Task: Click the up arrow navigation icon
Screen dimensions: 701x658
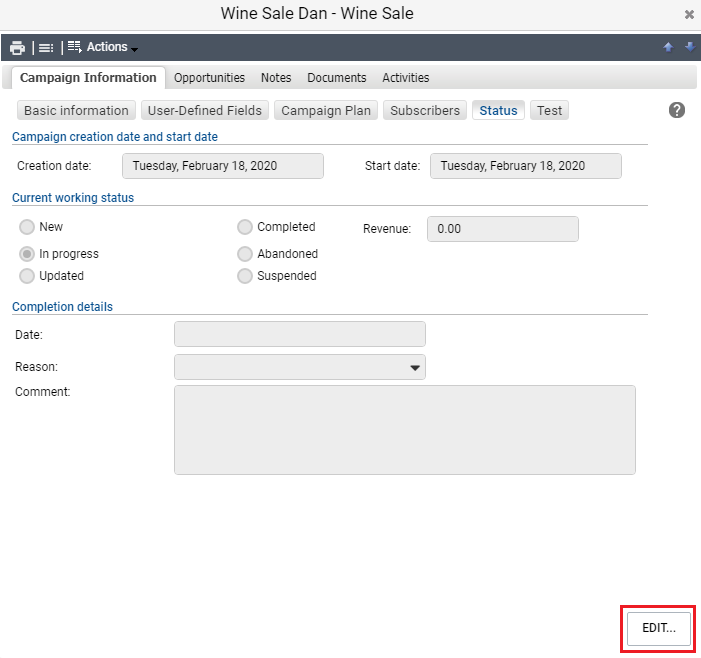Action: coord(668,47)
